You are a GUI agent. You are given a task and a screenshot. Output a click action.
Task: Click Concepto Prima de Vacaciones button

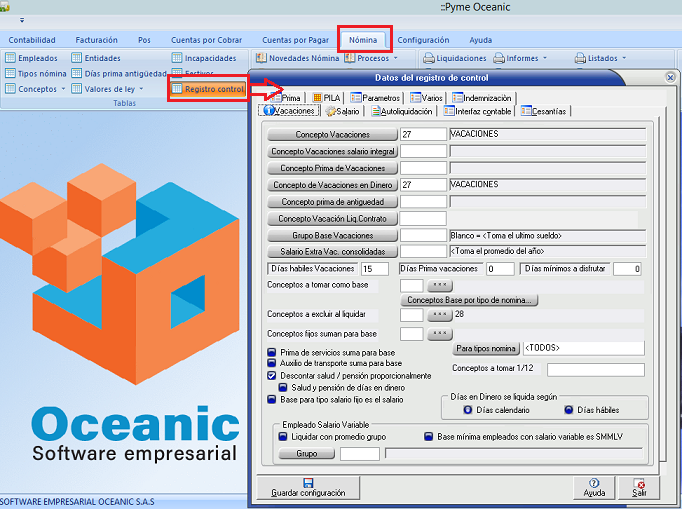tap(332, 168)
